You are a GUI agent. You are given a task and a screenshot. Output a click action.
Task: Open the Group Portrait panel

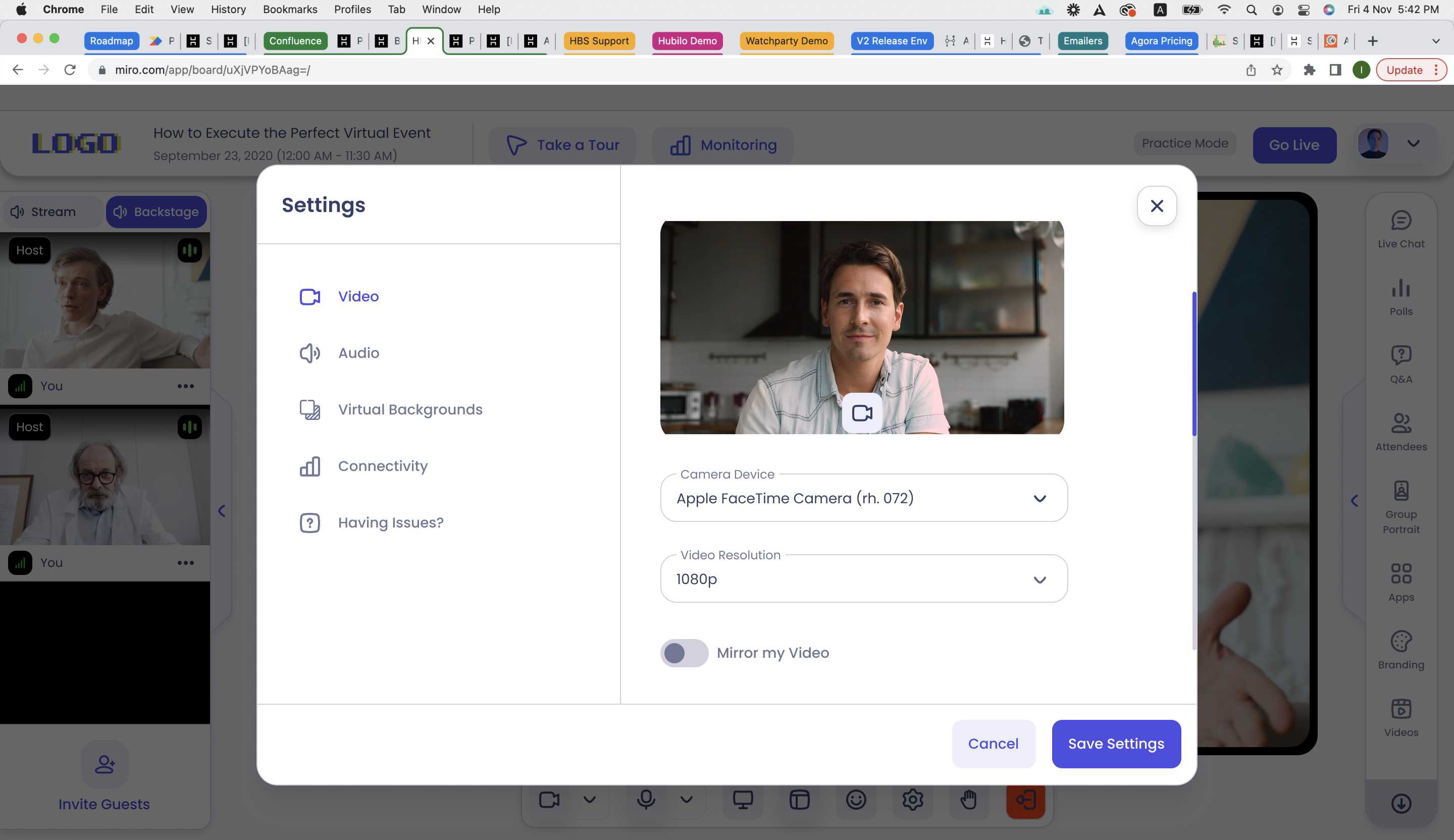tap(1401, 507)
